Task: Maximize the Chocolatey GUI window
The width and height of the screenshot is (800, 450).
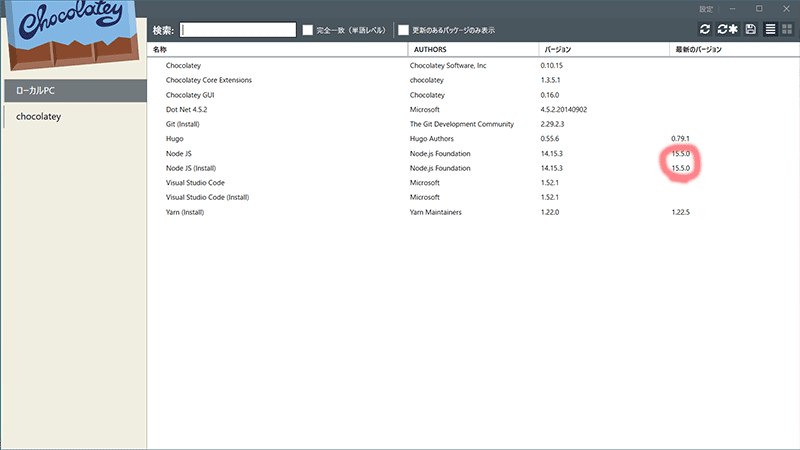Action: (x=759, y=9)
